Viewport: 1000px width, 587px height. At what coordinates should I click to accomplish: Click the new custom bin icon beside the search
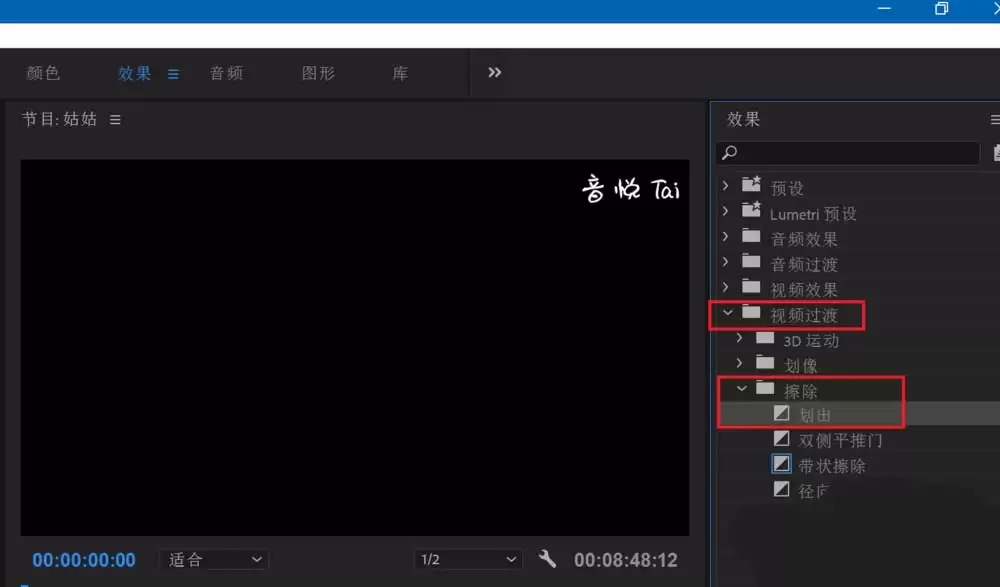994,152
